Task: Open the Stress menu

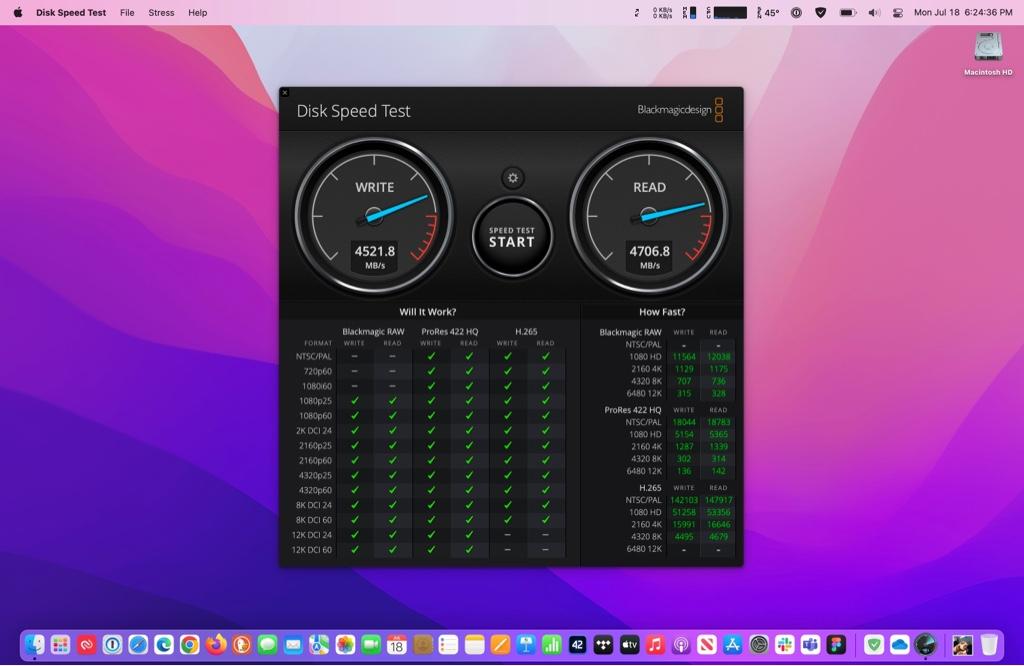Action: tap(161, 12)
